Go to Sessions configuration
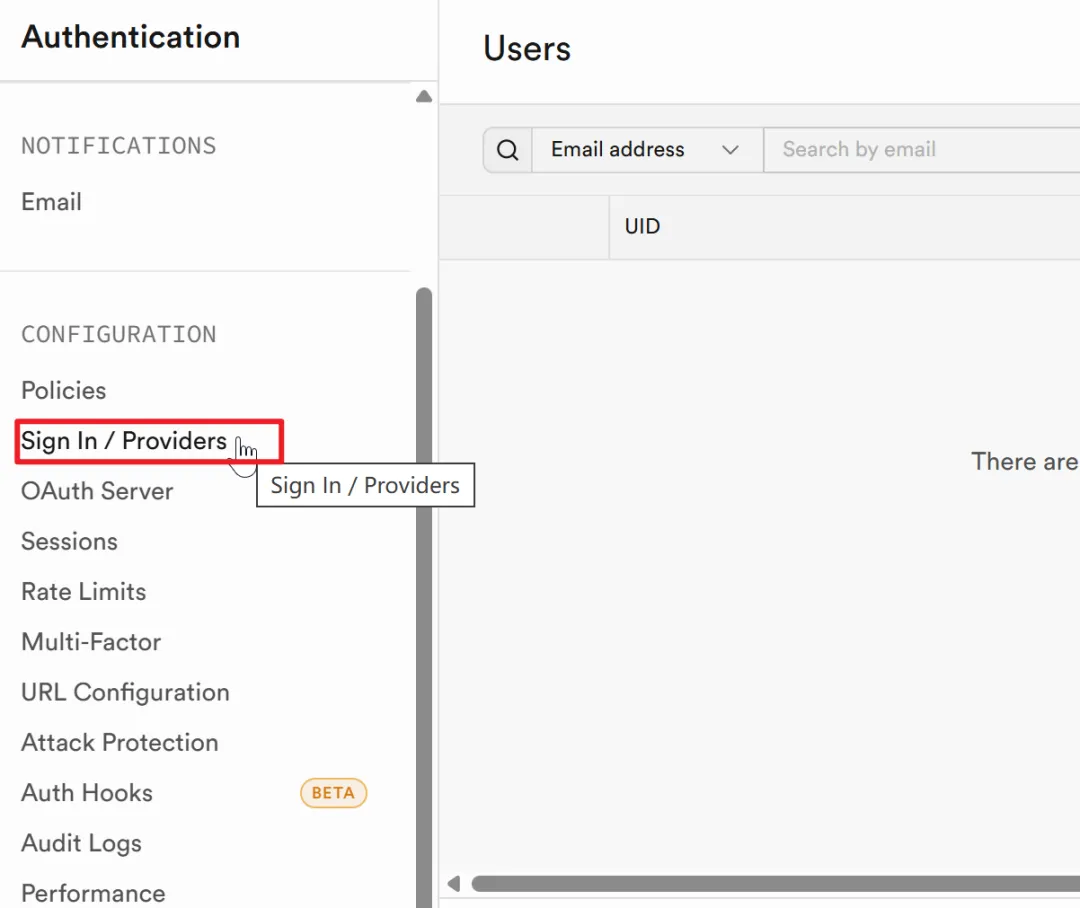1080x908 pixels. click(69, 541)
